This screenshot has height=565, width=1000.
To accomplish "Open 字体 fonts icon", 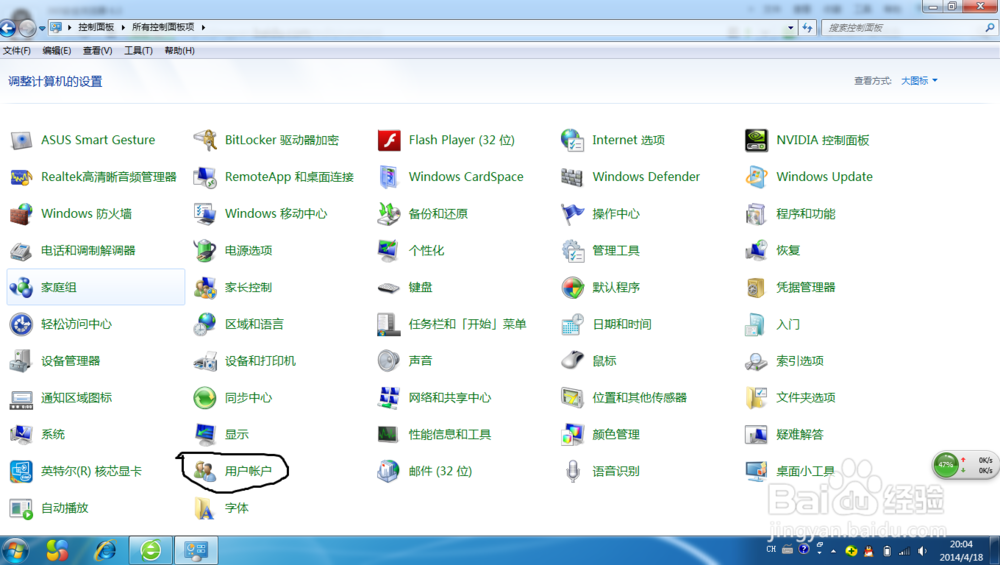I will tap(205, 508).
